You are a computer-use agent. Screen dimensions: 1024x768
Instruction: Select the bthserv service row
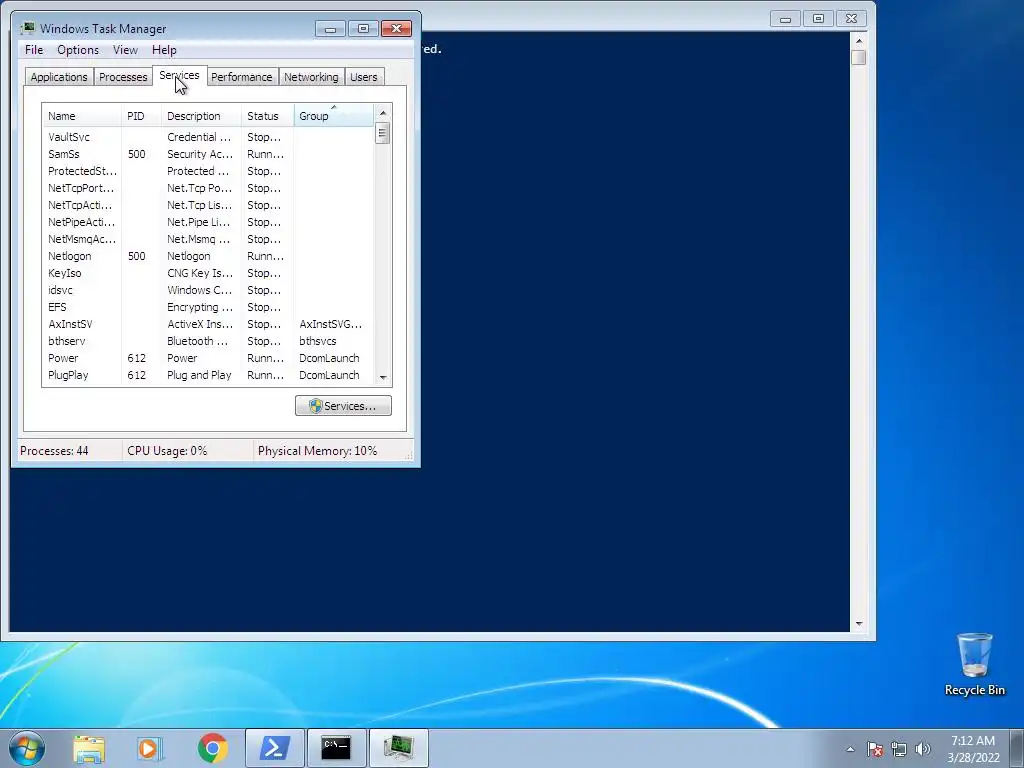(208, 341)
